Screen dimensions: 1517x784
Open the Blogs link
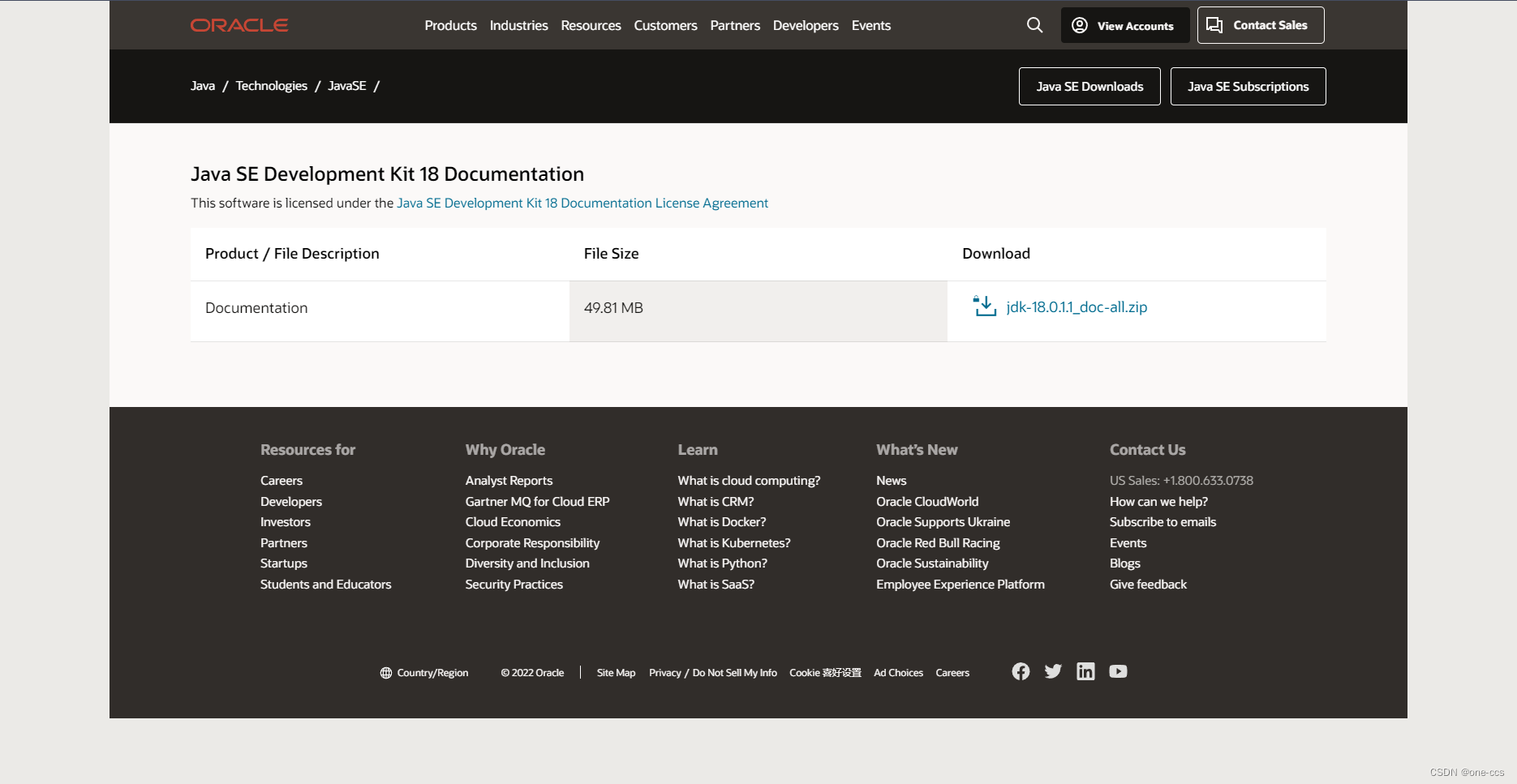[x=1124, y=563]
